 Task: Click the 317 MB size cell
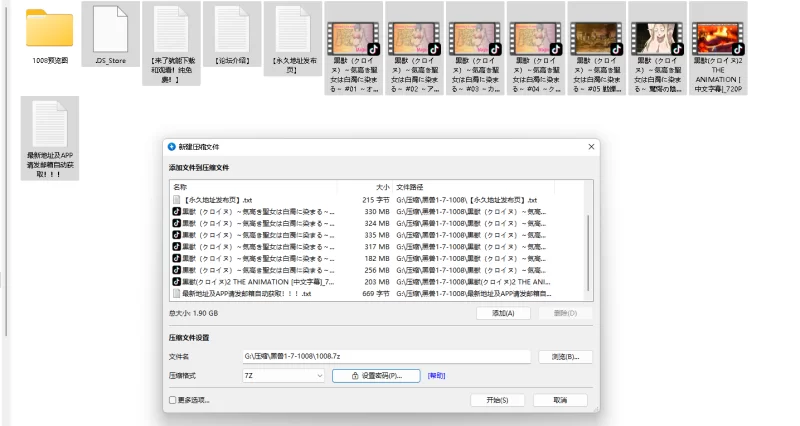point(377,247)
